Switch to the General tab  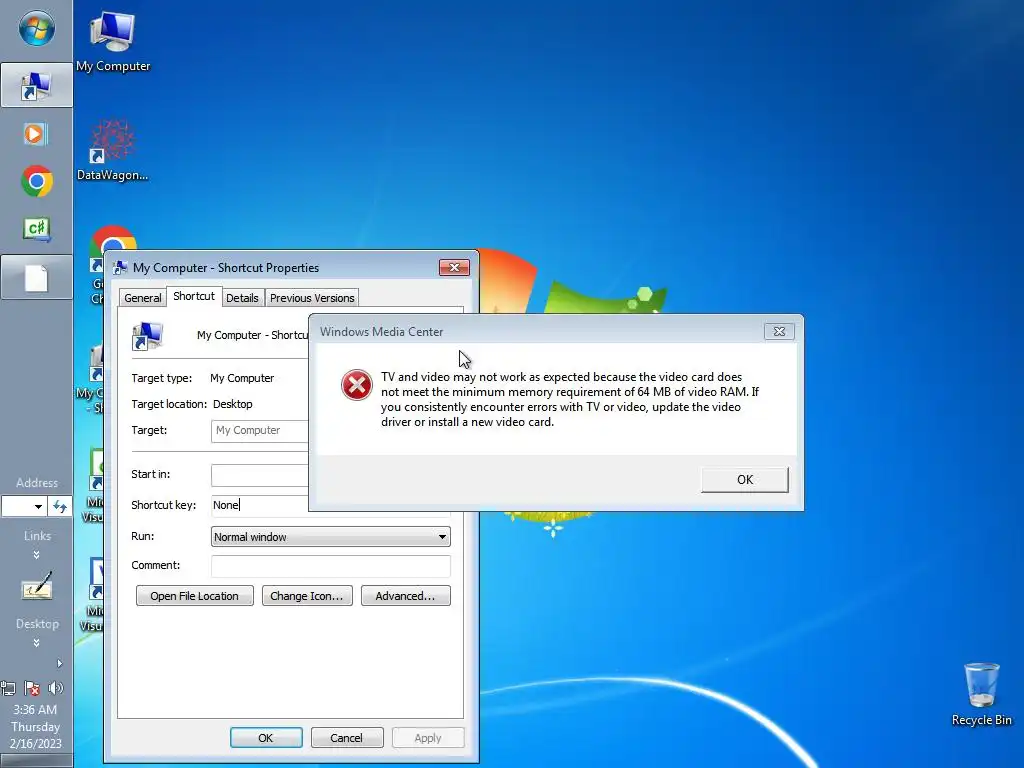[x=142, y=298]
